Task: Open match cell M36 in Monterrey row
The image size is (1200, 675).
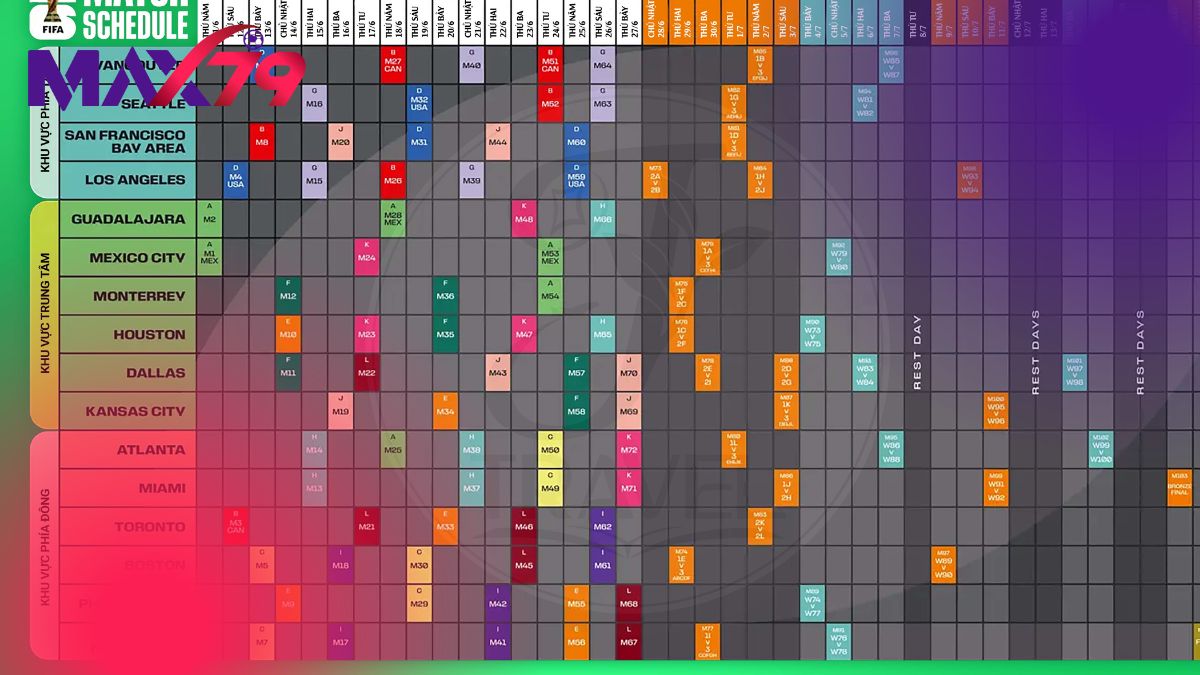Action: tap(446, 296)
